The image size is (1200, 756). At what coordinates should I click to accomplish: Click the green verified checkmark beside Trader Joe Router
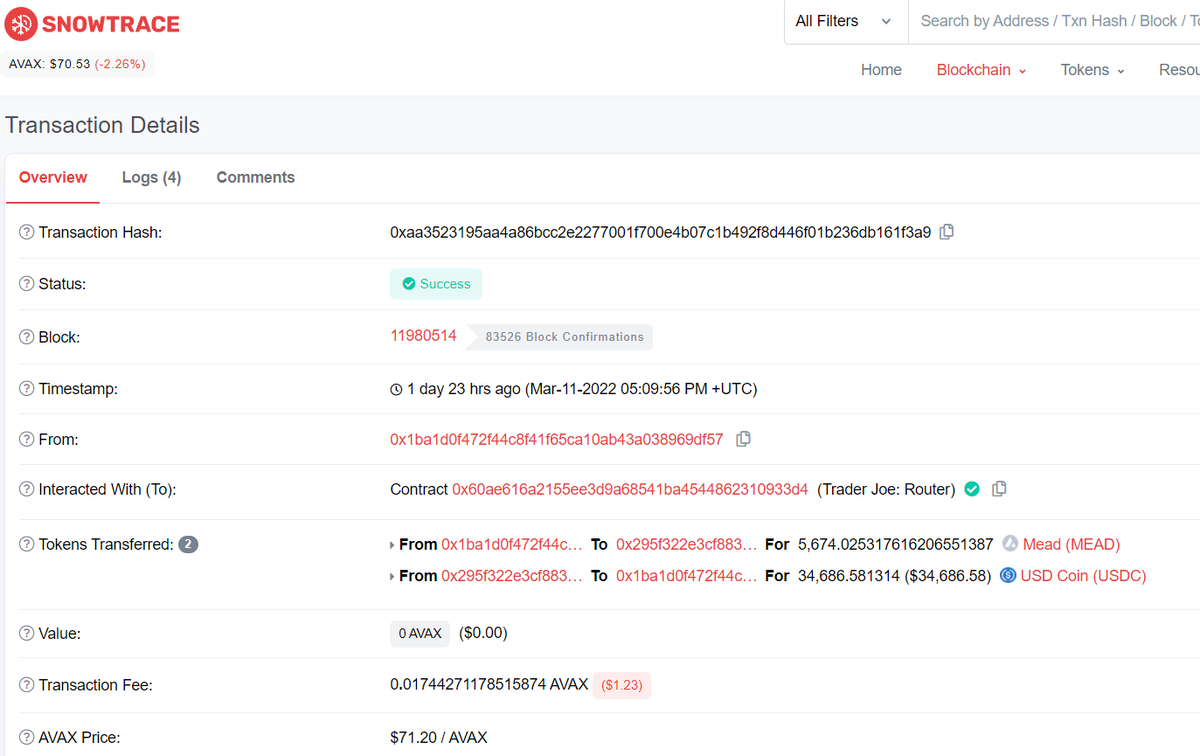point(972,489)
